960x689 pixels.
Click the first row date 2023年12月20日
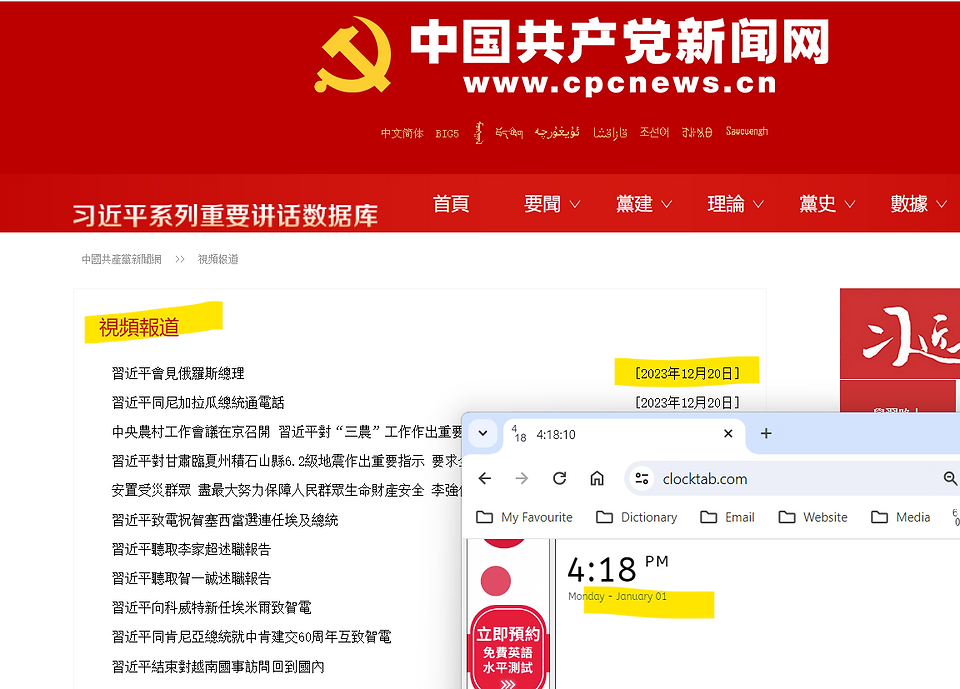pos(687,373)
